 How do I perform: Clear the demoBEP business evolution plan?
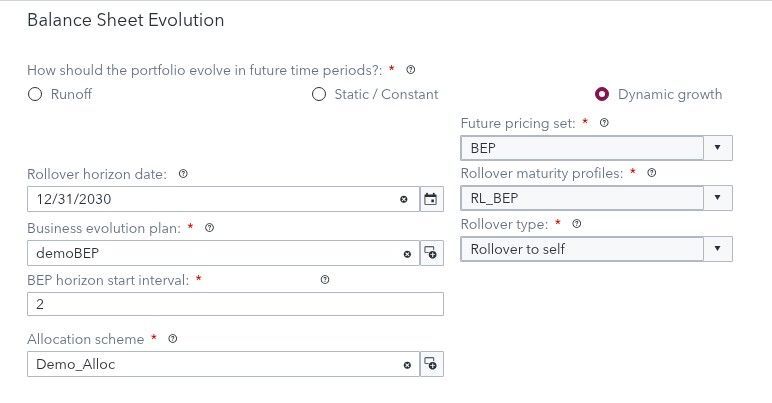pos(407,254)
